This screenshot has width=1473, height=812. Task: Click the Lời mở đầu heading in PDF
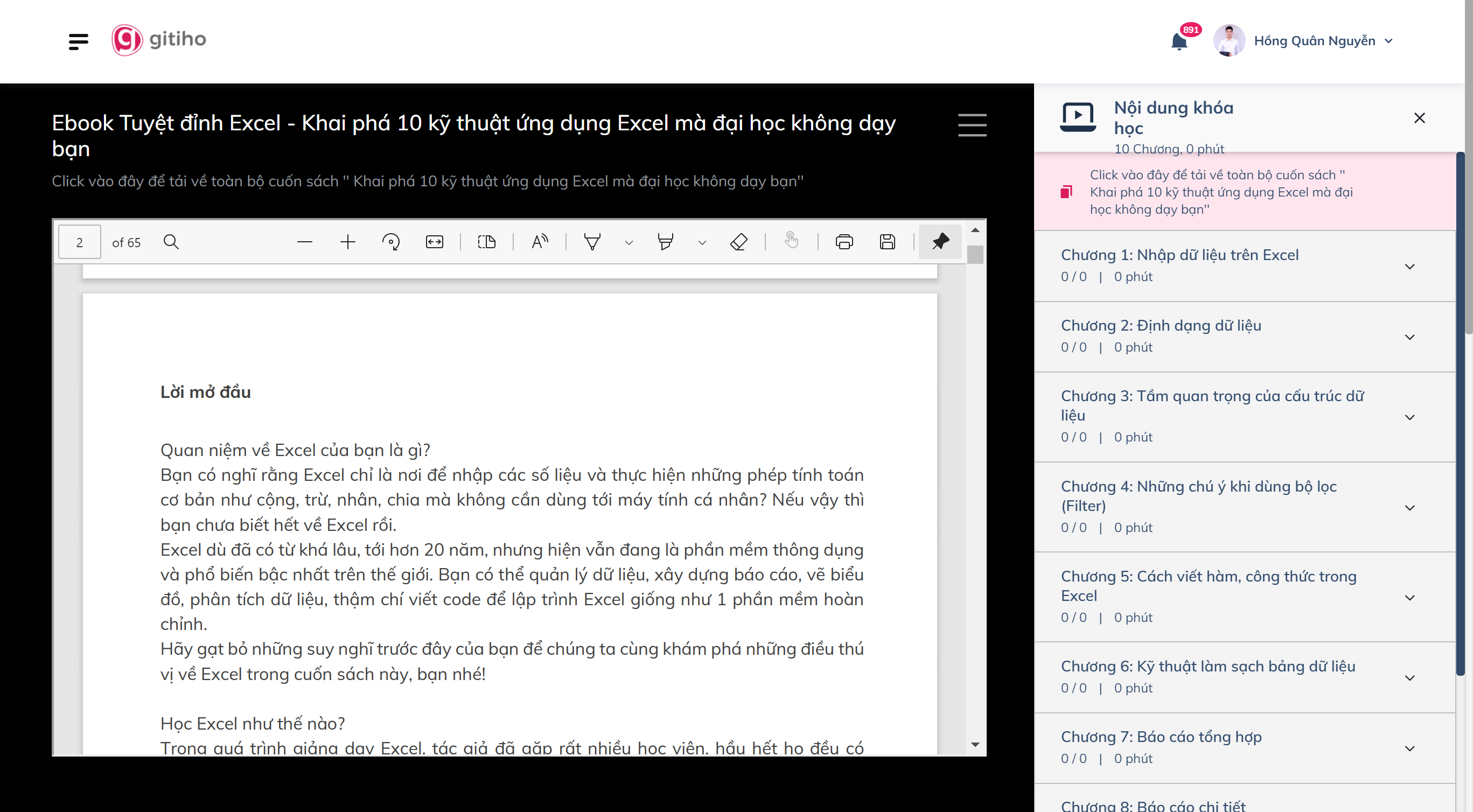(205, 393)
